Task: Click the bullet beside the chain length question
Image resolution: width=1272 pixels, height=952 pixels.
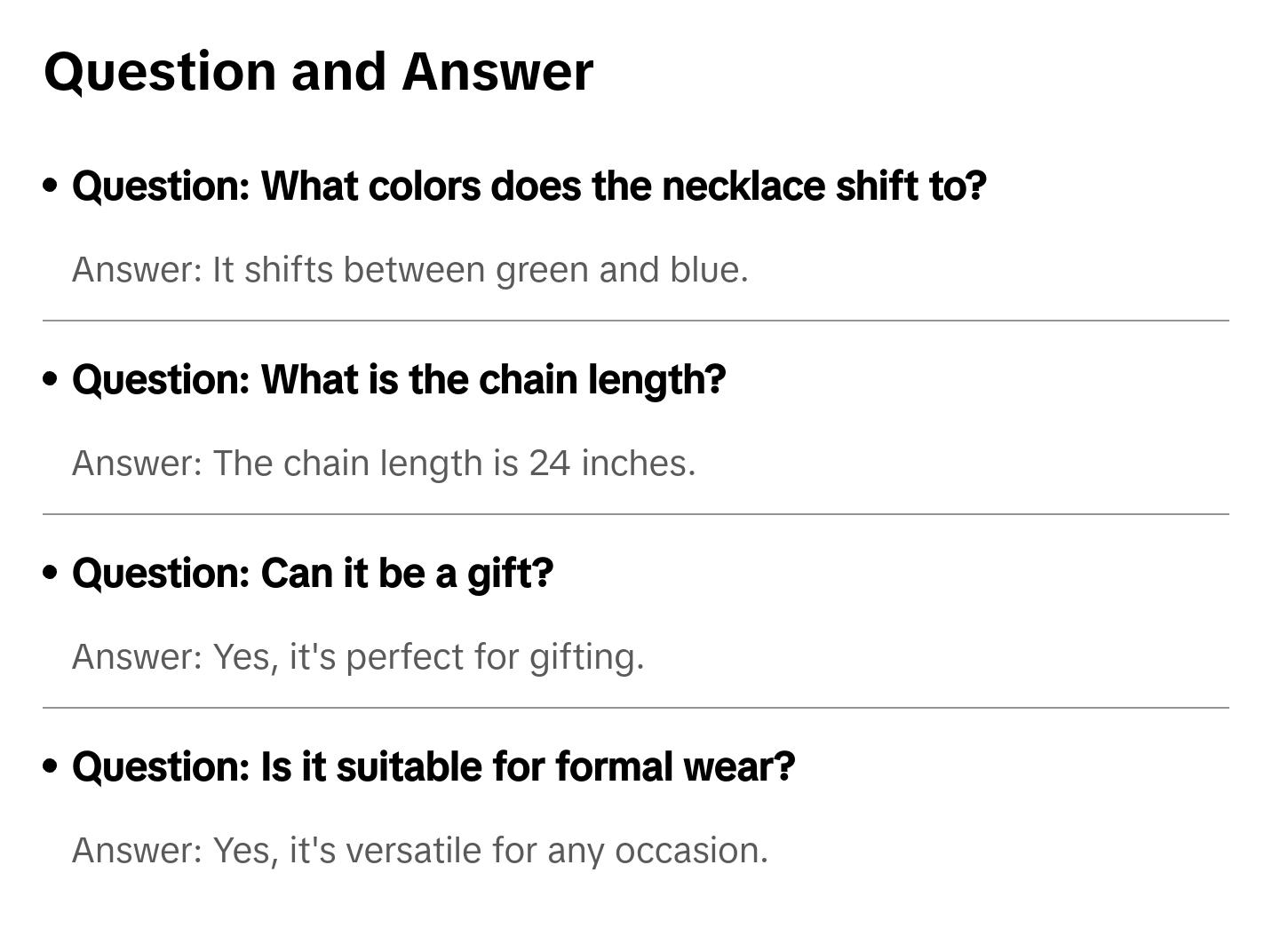Action: [51, 379]
